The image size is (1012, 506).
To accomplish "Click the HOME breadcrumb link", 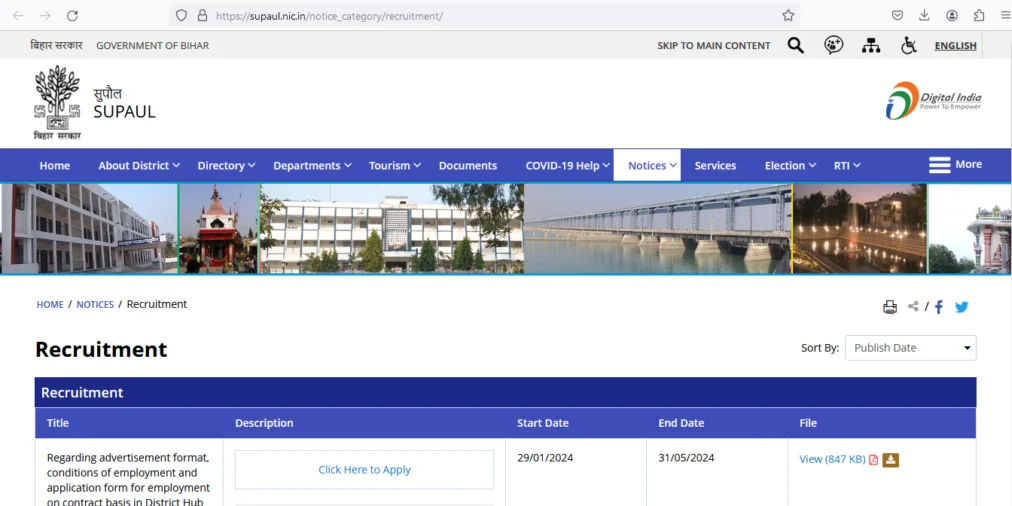I will click(x=50, y=305).
